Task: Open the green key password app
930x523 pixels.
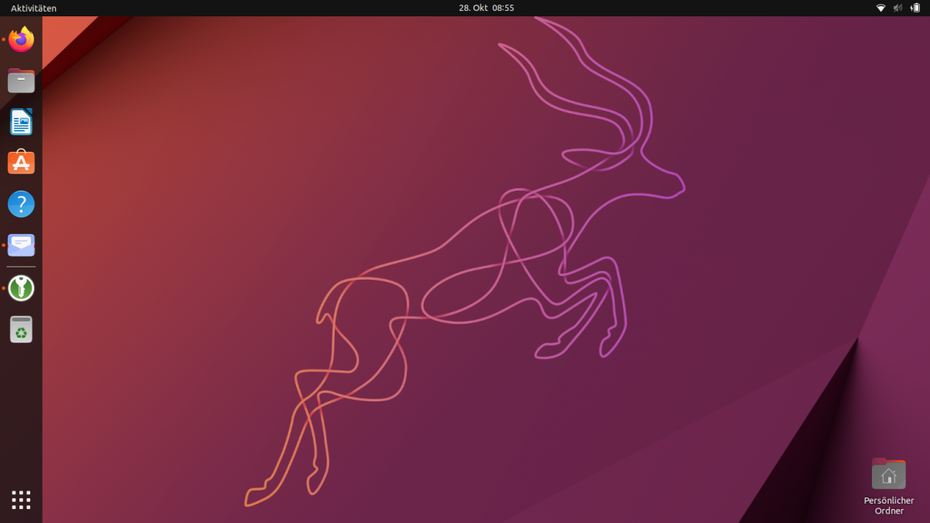Action: pyautogui.click(x=21, y=288)
